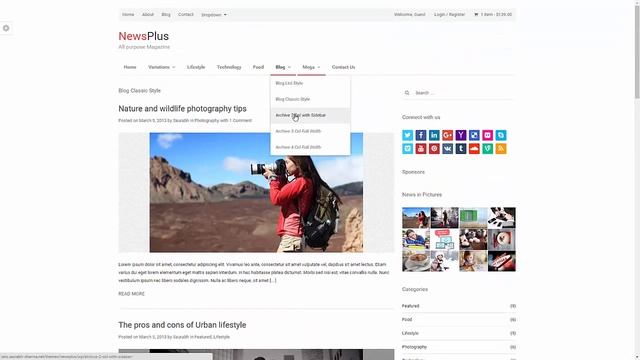Click the search magnifier icon in sidebar
Viewport: 640px width, 360px height.
click(407, 93)
